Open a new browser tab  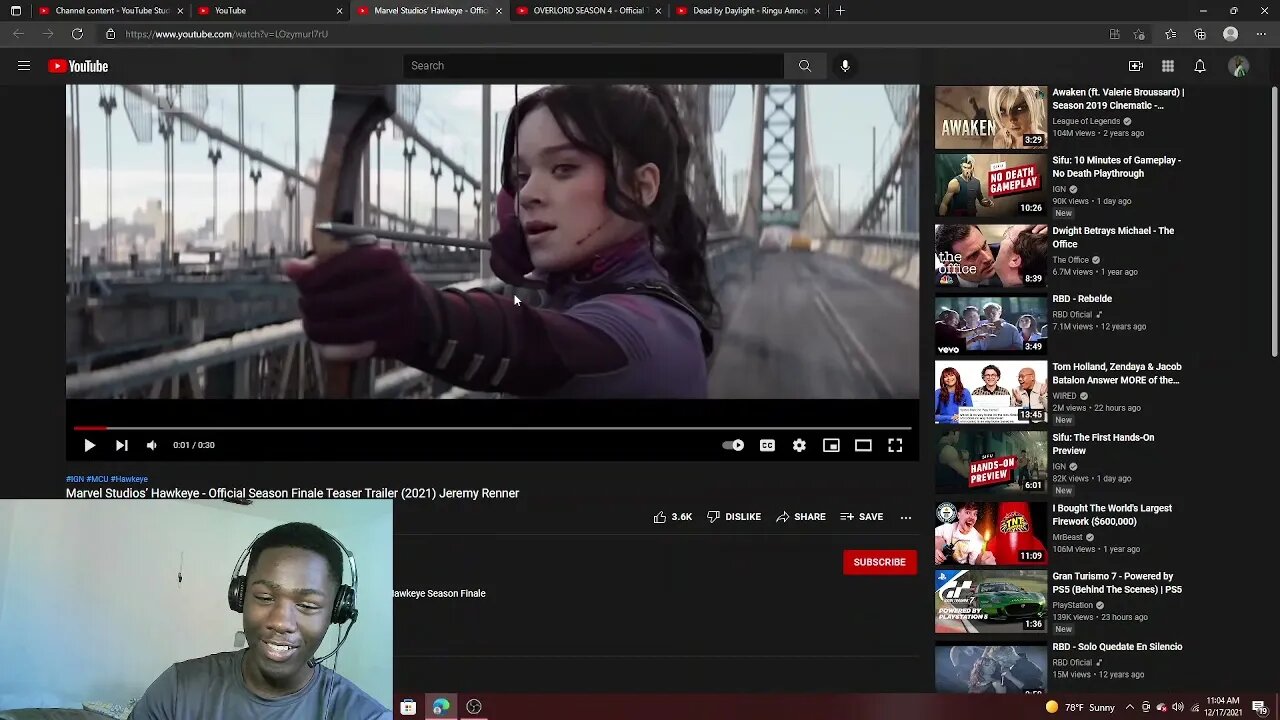coord(840,10)
